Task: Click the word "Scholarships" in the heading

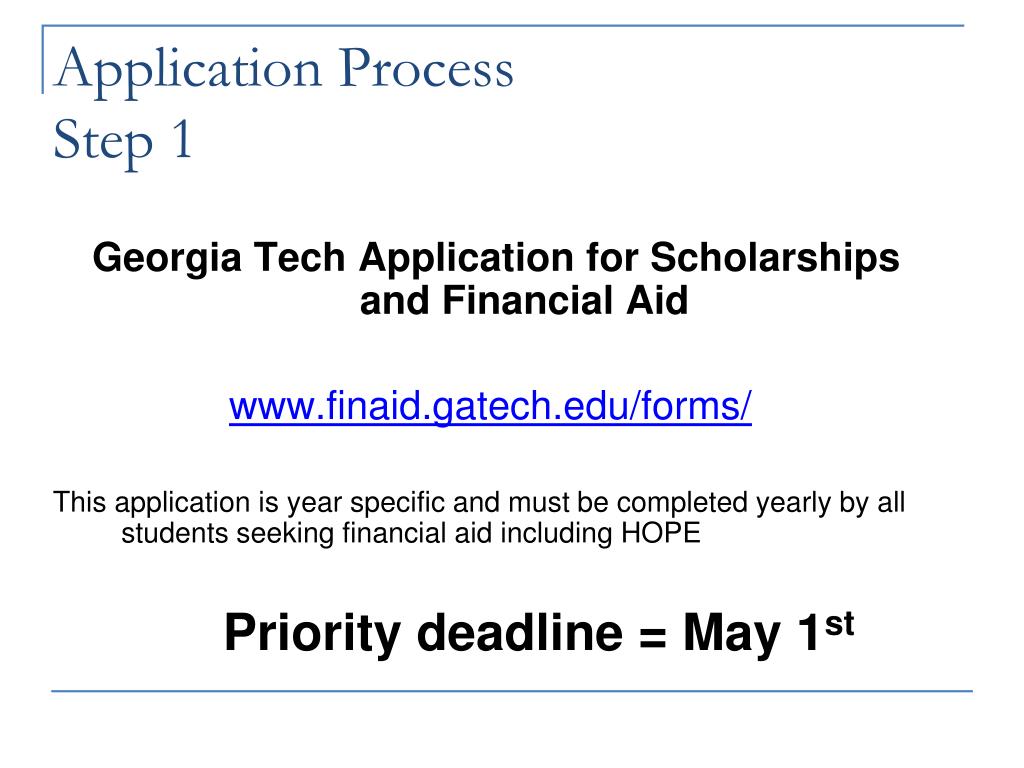Action: click(775, 258)
